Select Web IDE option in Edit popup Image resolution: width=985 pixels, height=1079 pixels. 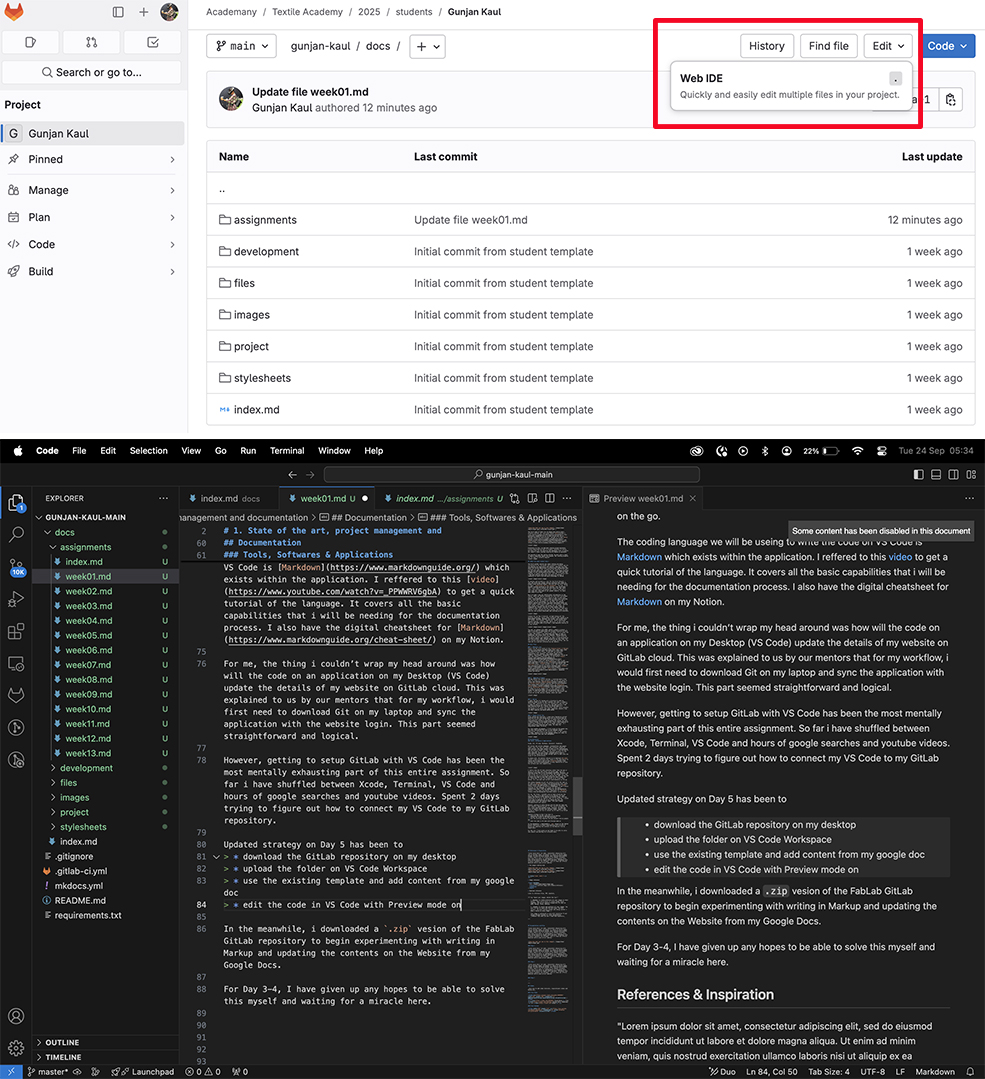coord(791,85)
